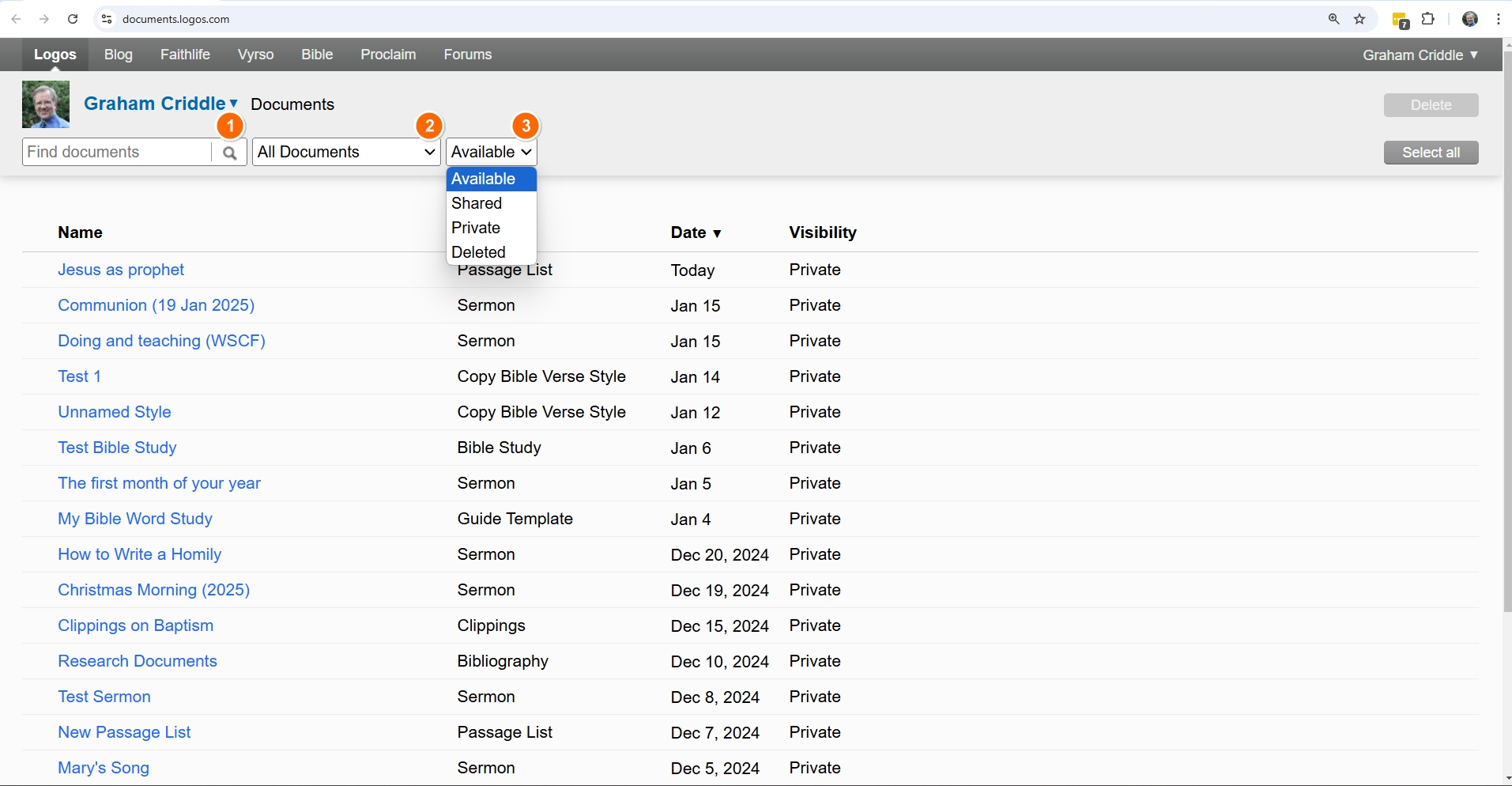This screenshot has height=786, width=1512.
Task: Open the Test 1 document
Action: [79, 376]
